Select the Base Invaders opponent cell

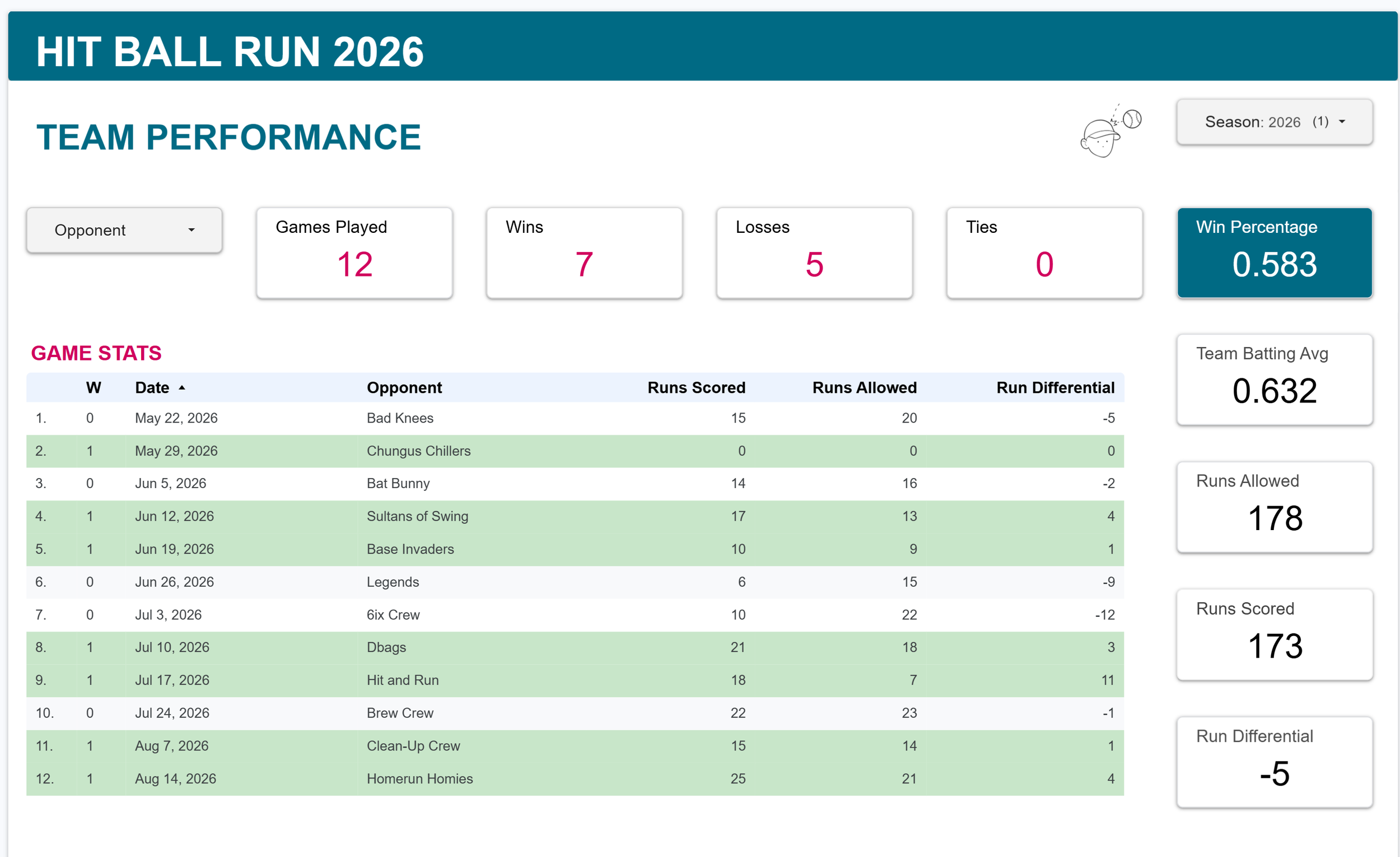(410, 549)
